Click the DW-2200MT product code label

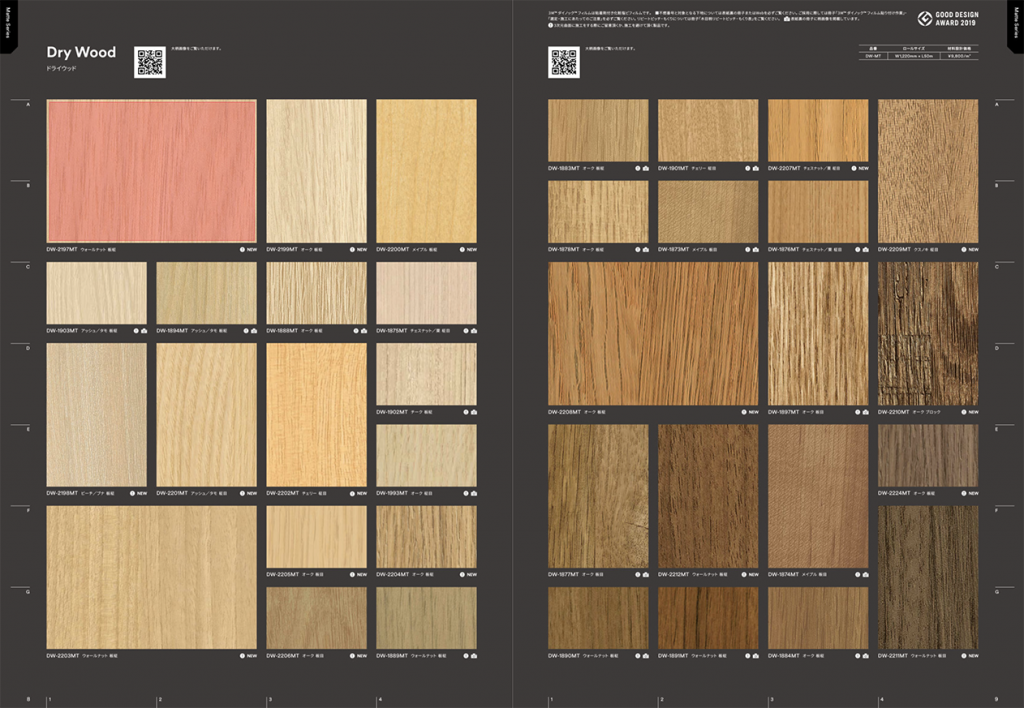pyautogui.click(x=392, y=249)
